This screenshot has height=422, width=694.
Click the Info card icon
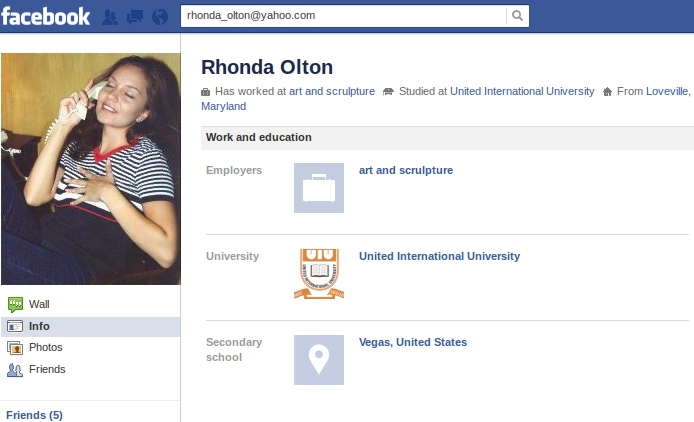(x=15, y=326)
